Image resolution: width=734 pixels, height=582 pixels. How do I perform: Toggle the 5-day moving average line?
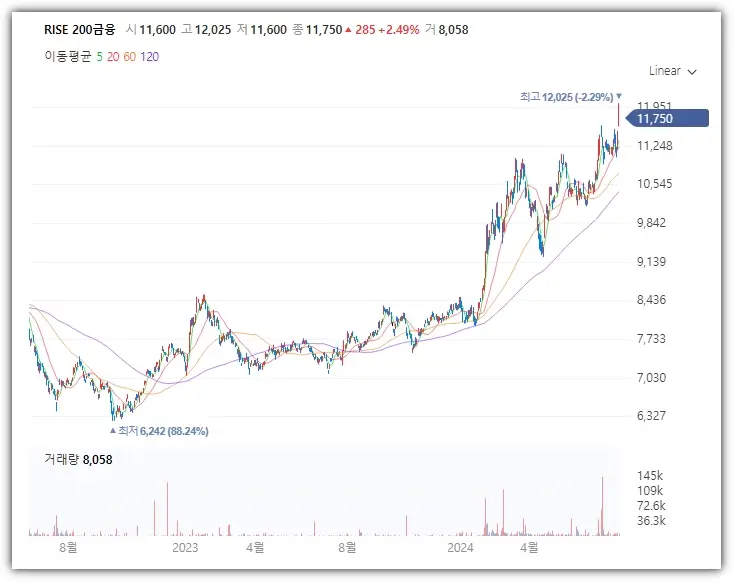click(100, 56)
